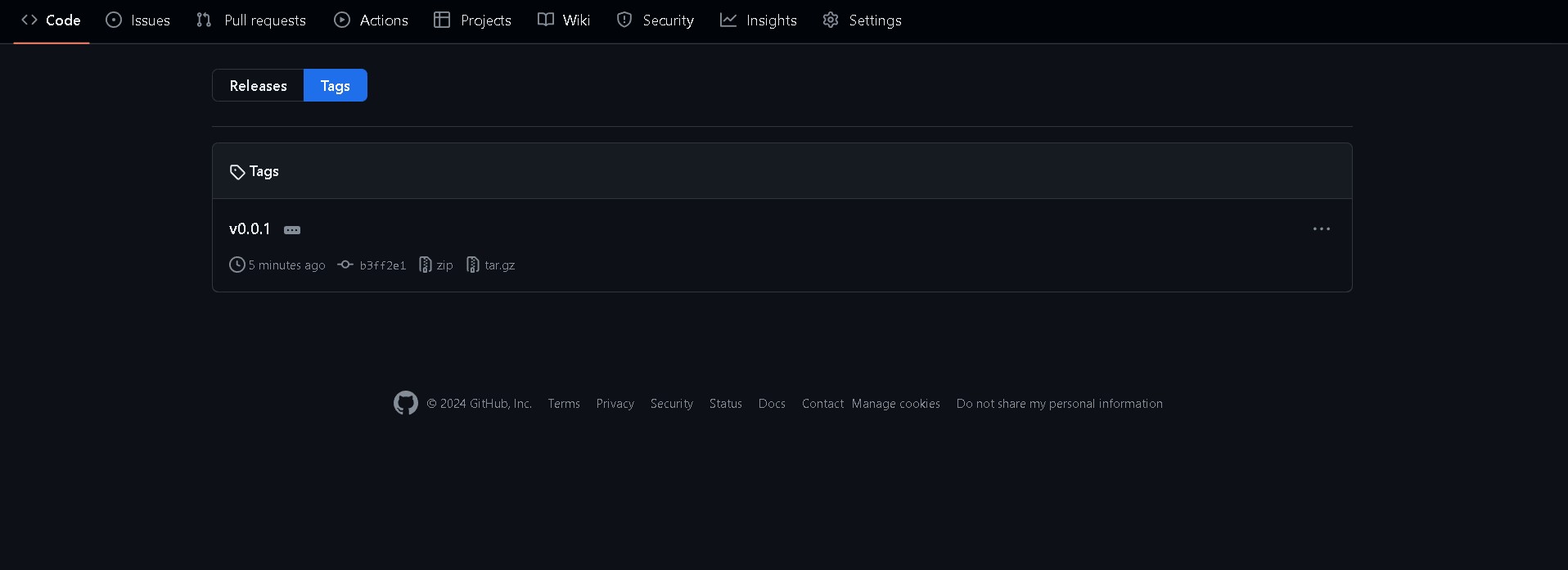1568x570 pixels.
Task: Open the Issues tab
Action: [x=138, y=20]
